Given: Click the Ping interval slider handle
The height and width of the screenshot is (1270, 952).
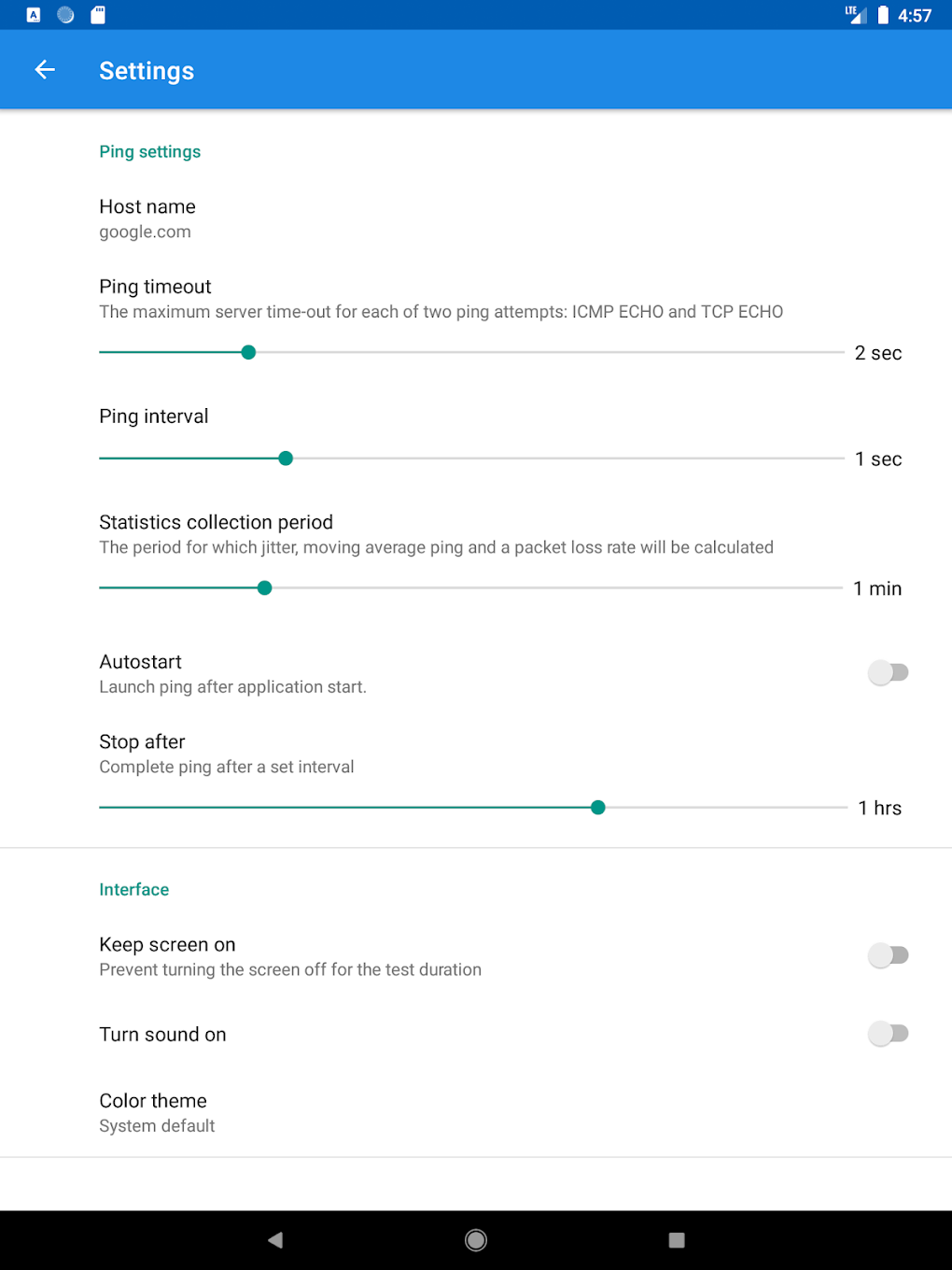Looking at the screenshot, I should [286, 459].
